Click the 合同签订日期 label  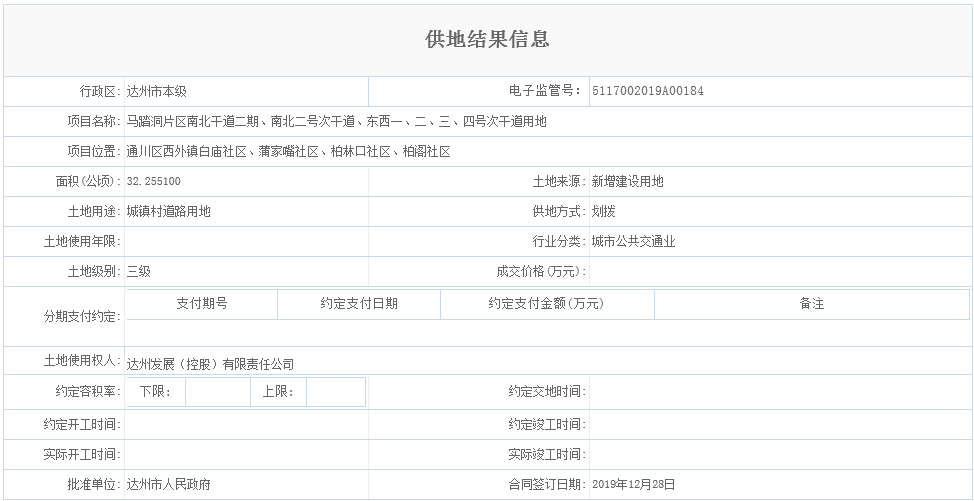pyautogui.click(x=547, y=484)
